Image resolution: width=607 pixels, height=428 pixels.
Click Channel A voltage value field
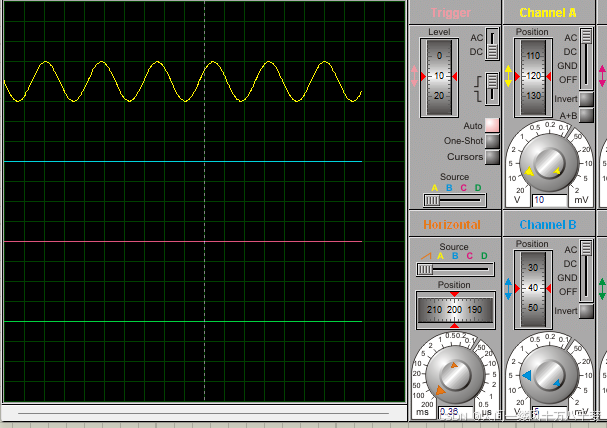[x=550, y=200]
